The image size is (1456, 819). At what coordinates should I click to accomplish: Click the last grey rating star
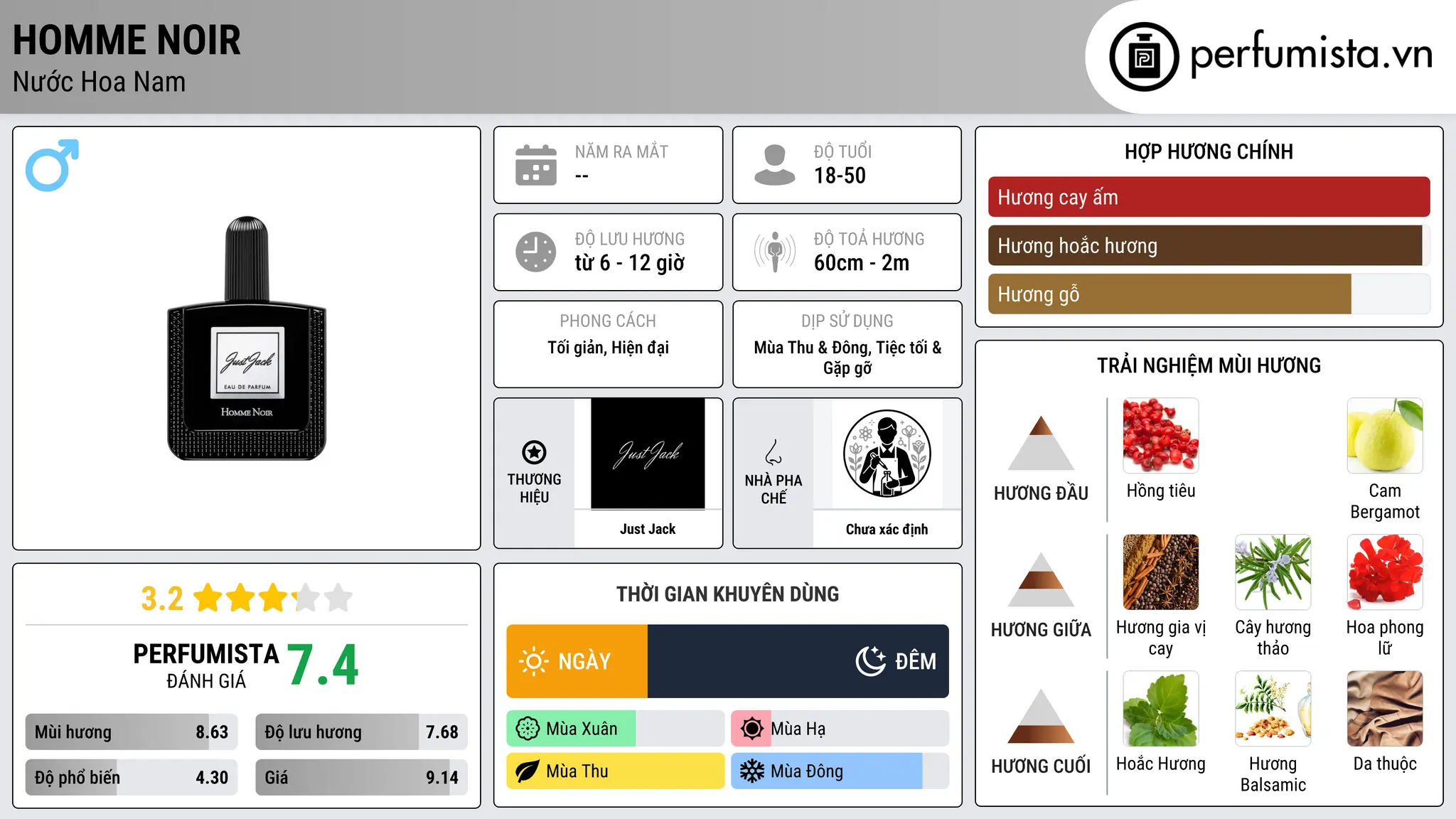pyautogui.click(x=338, y=598)
